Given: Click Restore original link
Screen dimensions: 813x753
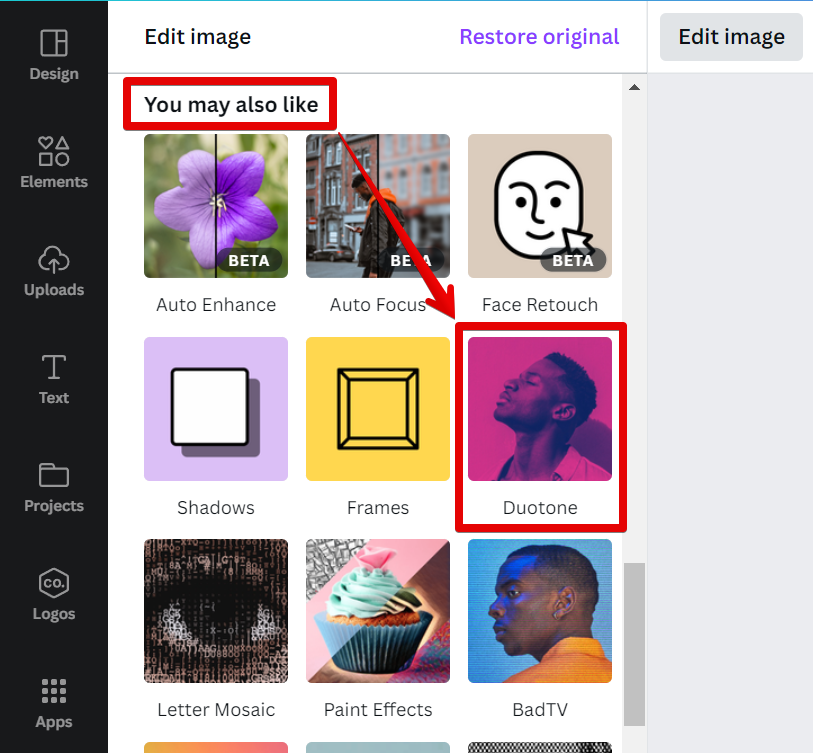Looking at the screenshot, I should click(539, 37).
